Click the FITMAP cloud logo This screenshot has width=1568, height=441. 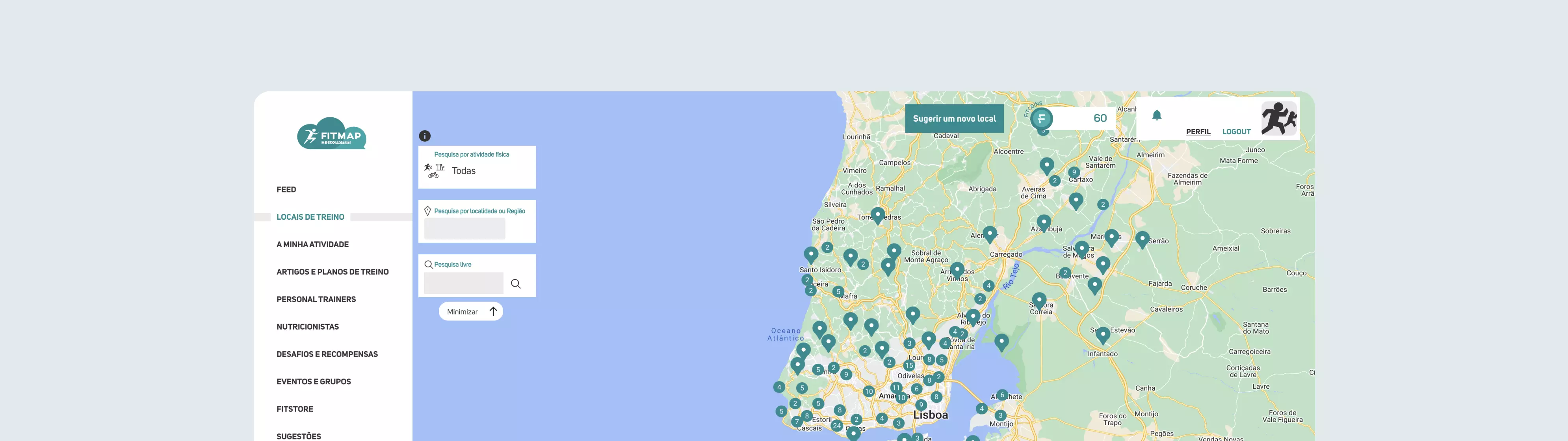point(332,134)
